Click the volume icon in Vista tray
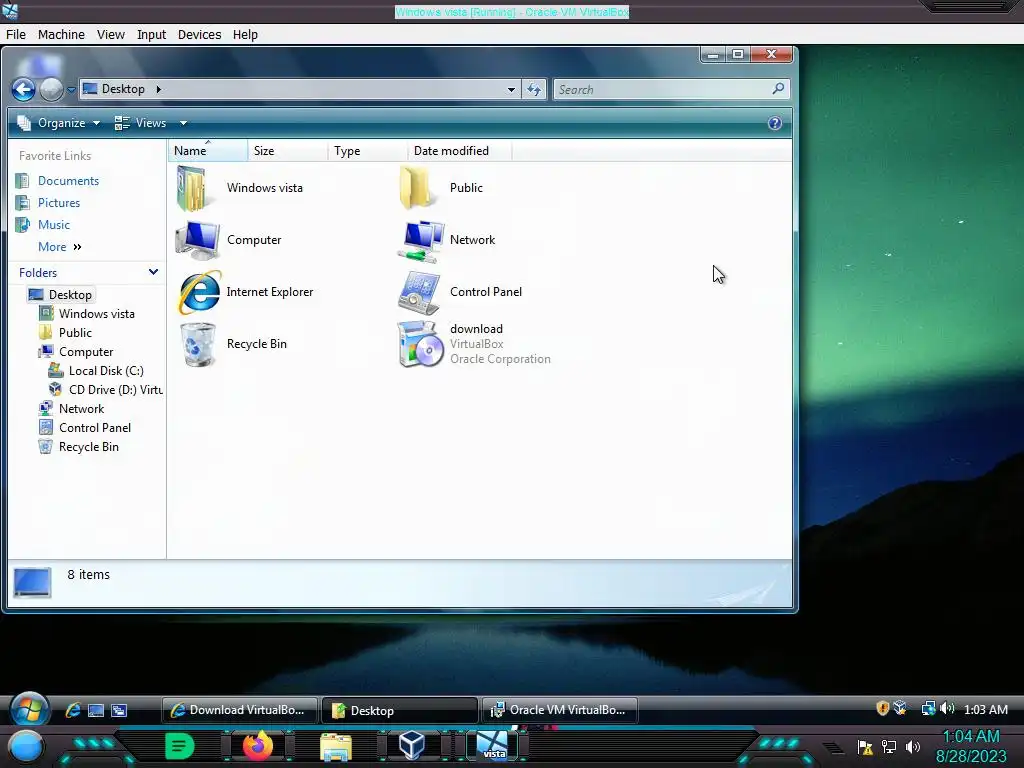The image size is (1024, 768). click(x=947, y=709)
